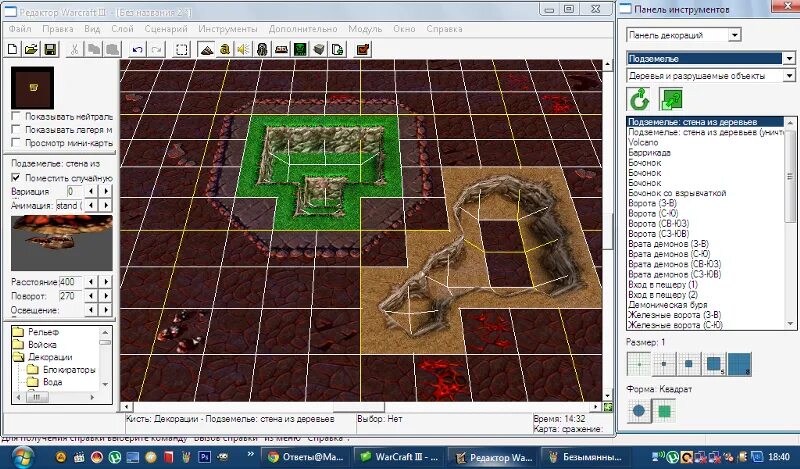Screen dimensions: 800x469
Task: Choose the circle brush shape
Action: coord(638,411)
